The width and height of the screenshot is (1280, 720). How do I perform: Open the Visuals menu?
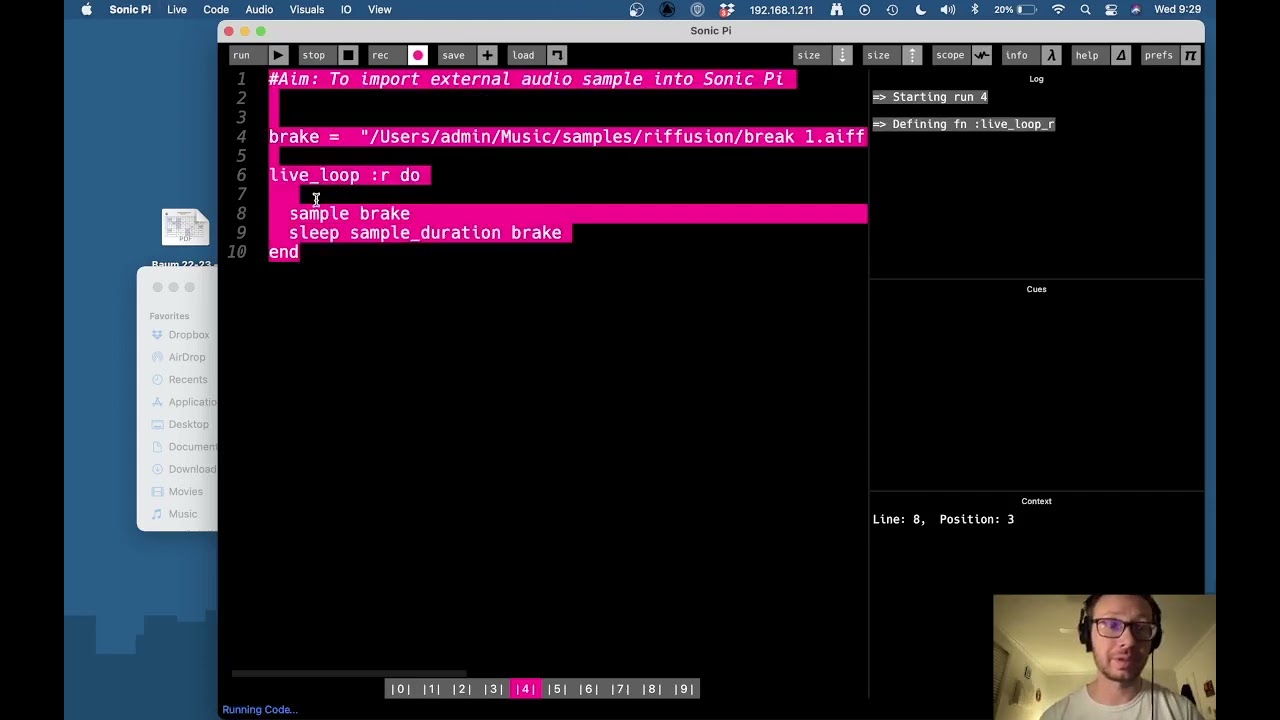coord(306,9)
